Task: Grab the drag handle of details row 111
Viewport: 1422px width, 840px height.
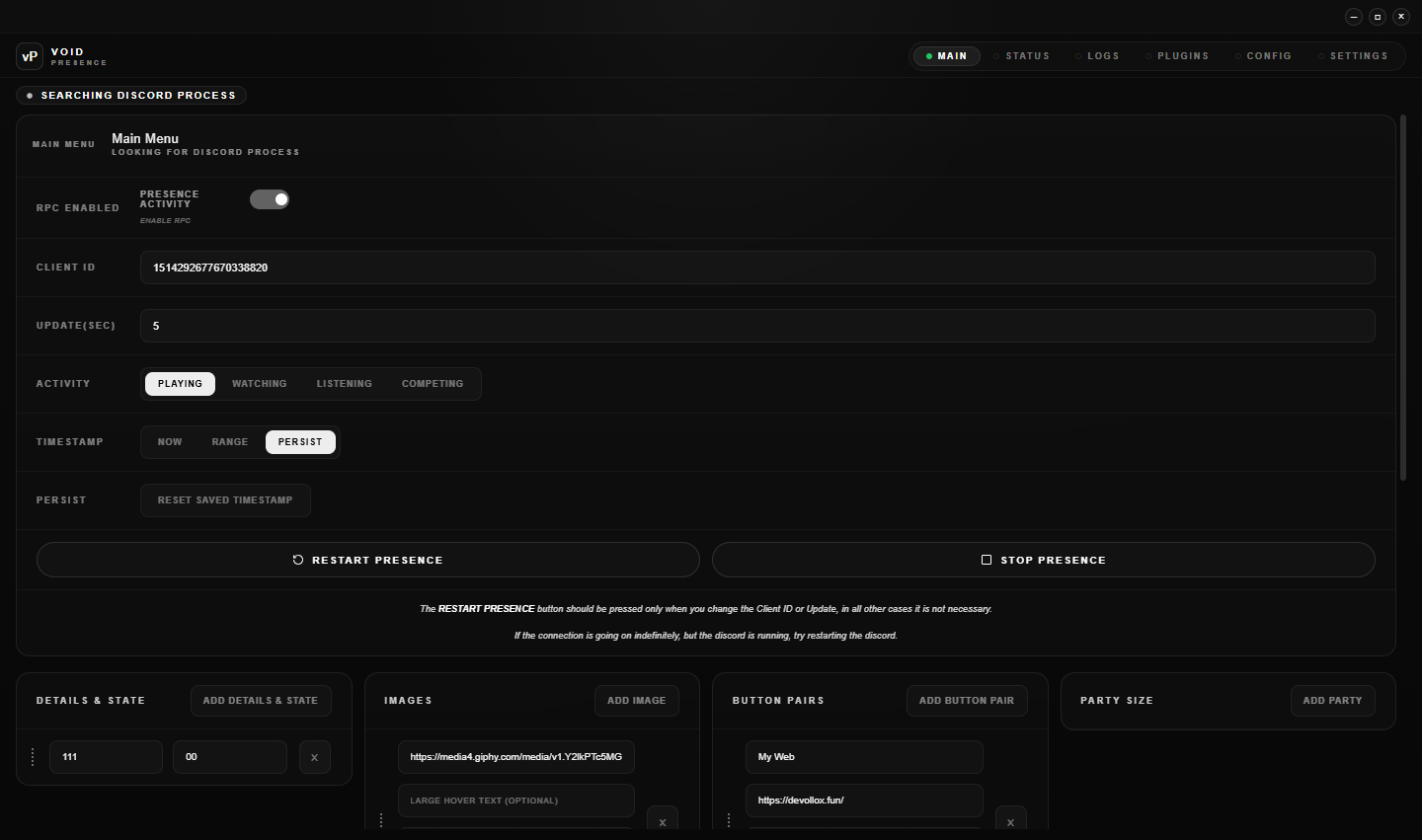Action: [x=33, y=757]
